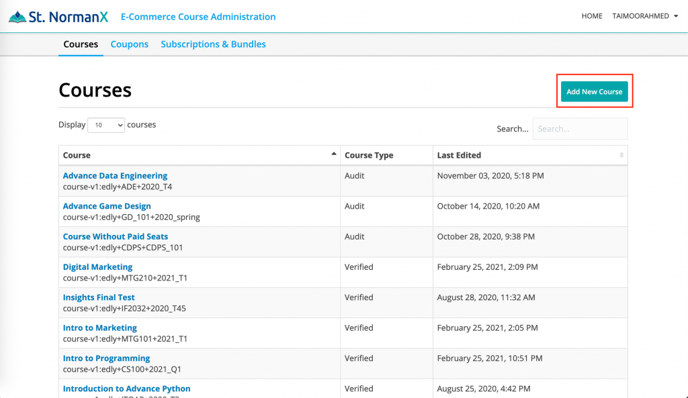Open the Intro to Marketing course
Viewport: 688px width, 398px height.
100,327
